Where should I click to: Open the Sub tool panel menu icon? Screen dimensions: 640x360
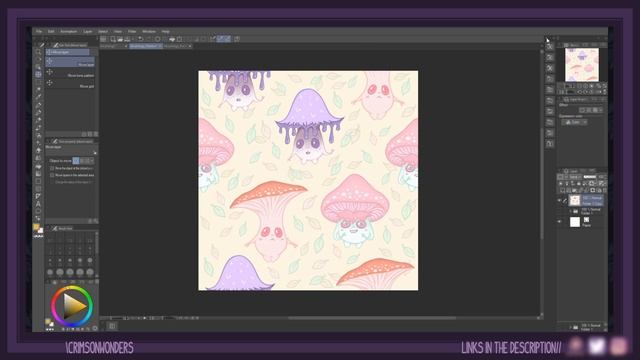(x=48, y=44)
